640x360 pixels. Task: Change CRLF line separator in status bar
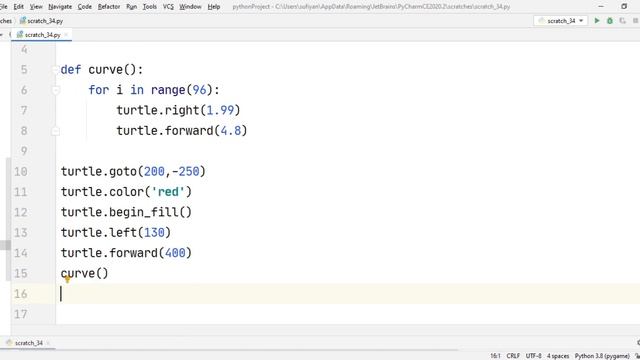[x=513, y=356]
